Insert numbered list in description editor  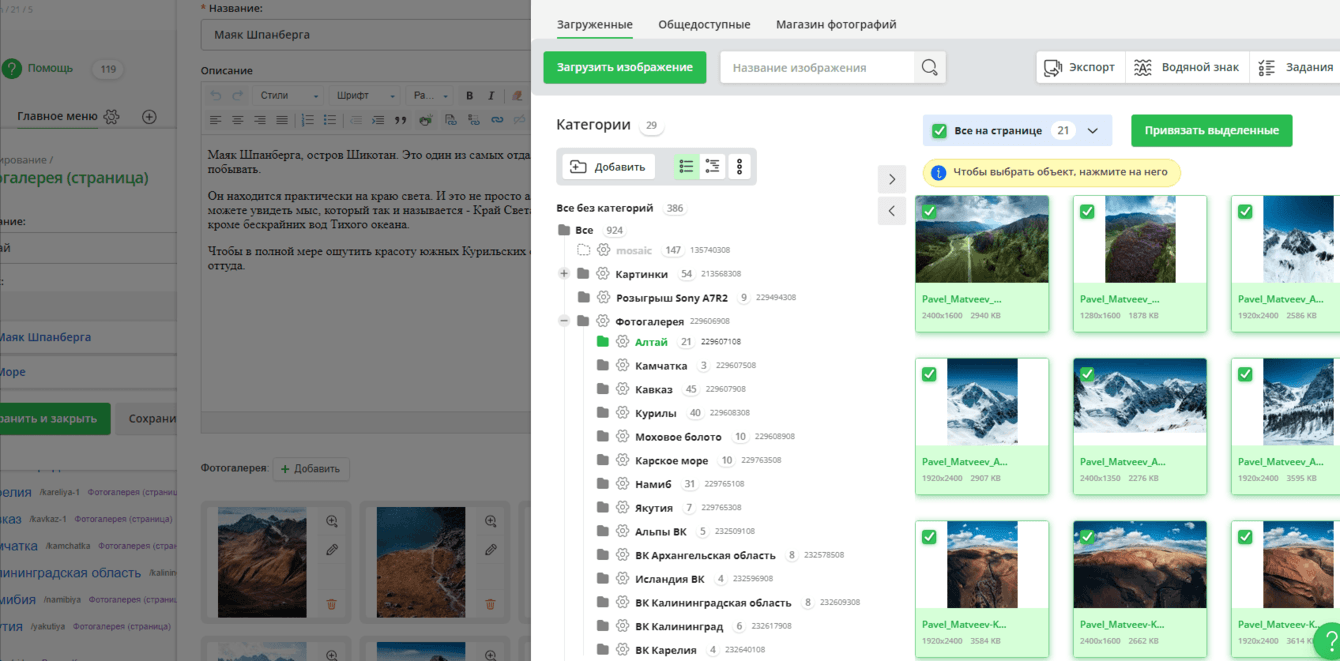[307, 120]
